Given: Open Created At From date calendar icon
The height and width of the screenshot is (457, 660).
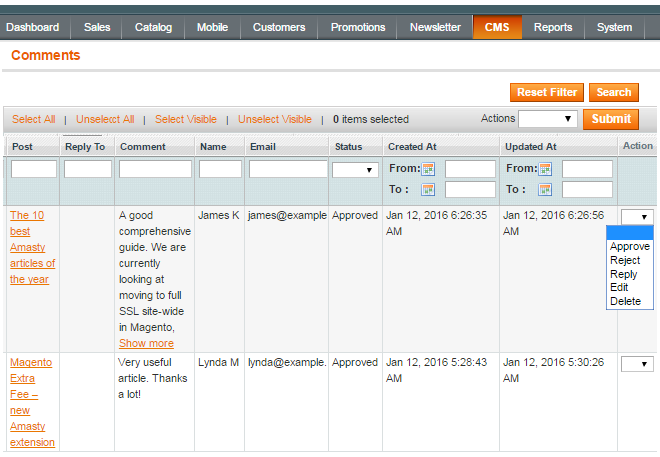Looking at the screenshot, I should (x=428, y=169).
